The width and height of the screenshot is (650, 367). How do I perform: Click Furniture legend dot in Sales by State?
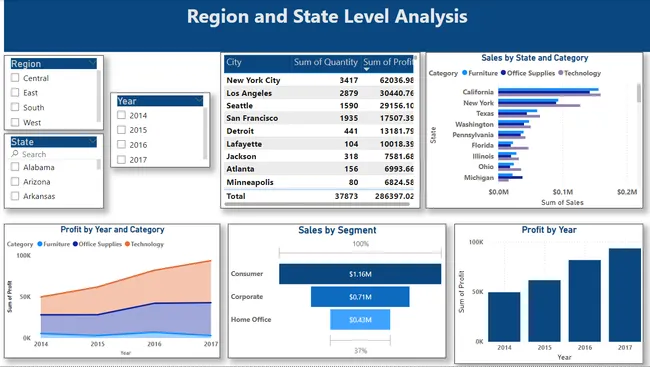click(465, 73)
